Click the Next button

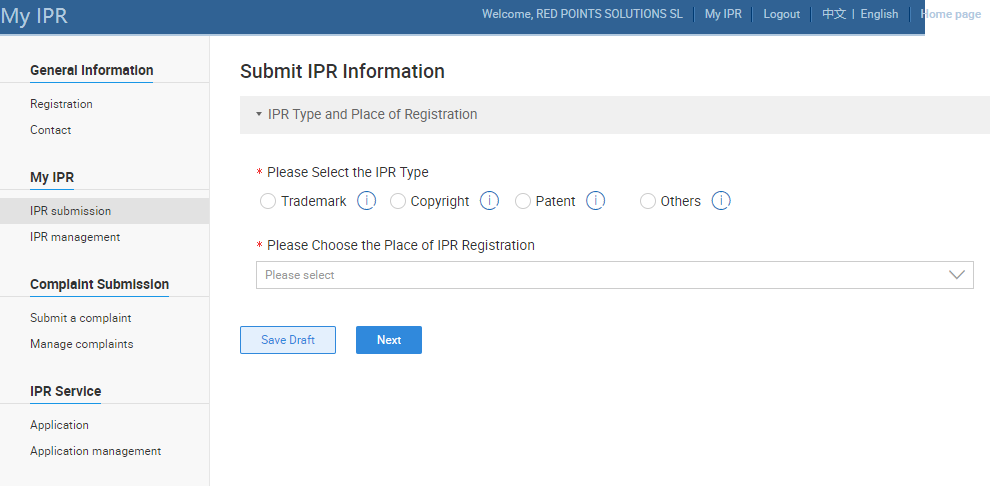(388, 340)
